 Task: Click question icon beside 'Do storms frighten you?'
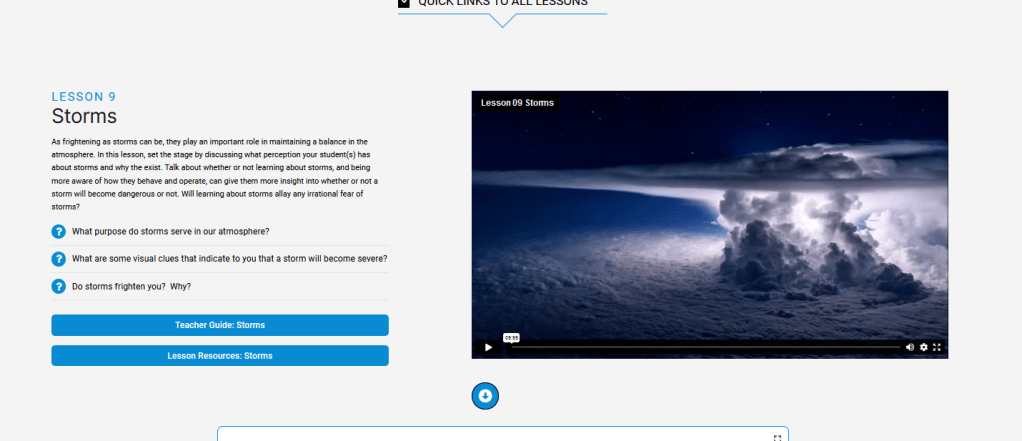tap(59, 287)
